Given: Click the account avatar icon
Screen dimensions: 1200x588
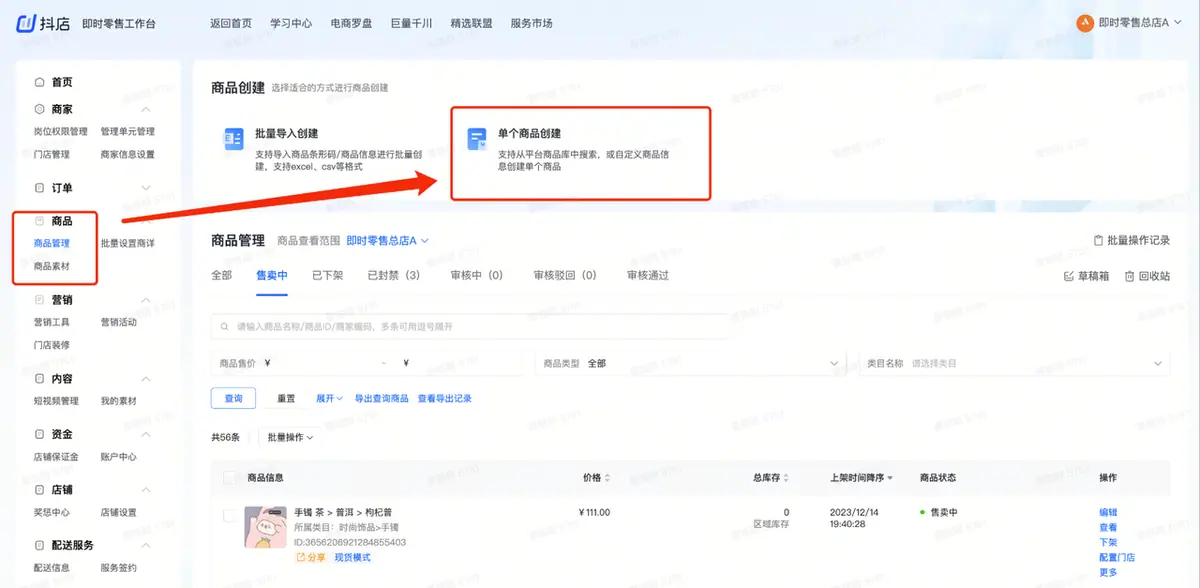Looking at the screenshot, I should pos(1085,22).
